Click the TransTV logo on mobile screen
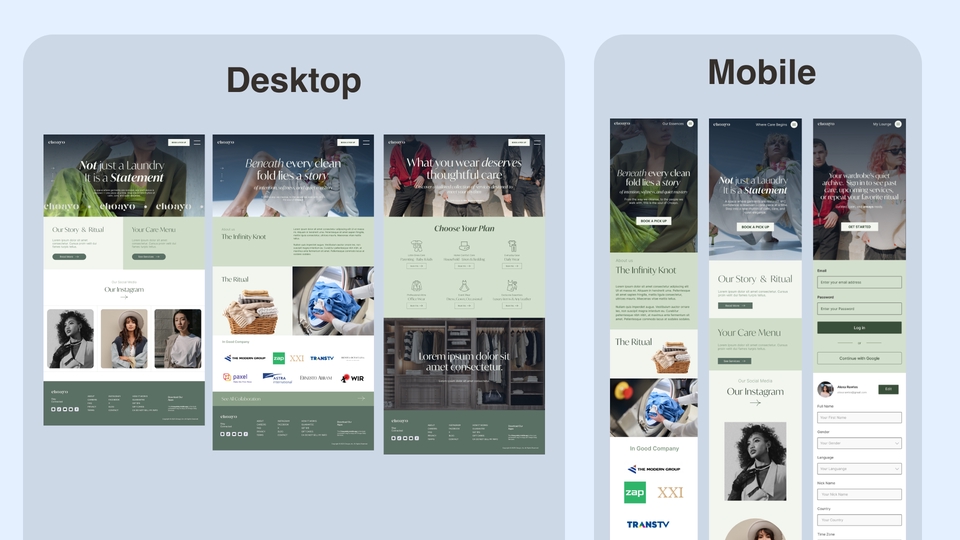The image size is (960, 540). click(x=648, y=525)
